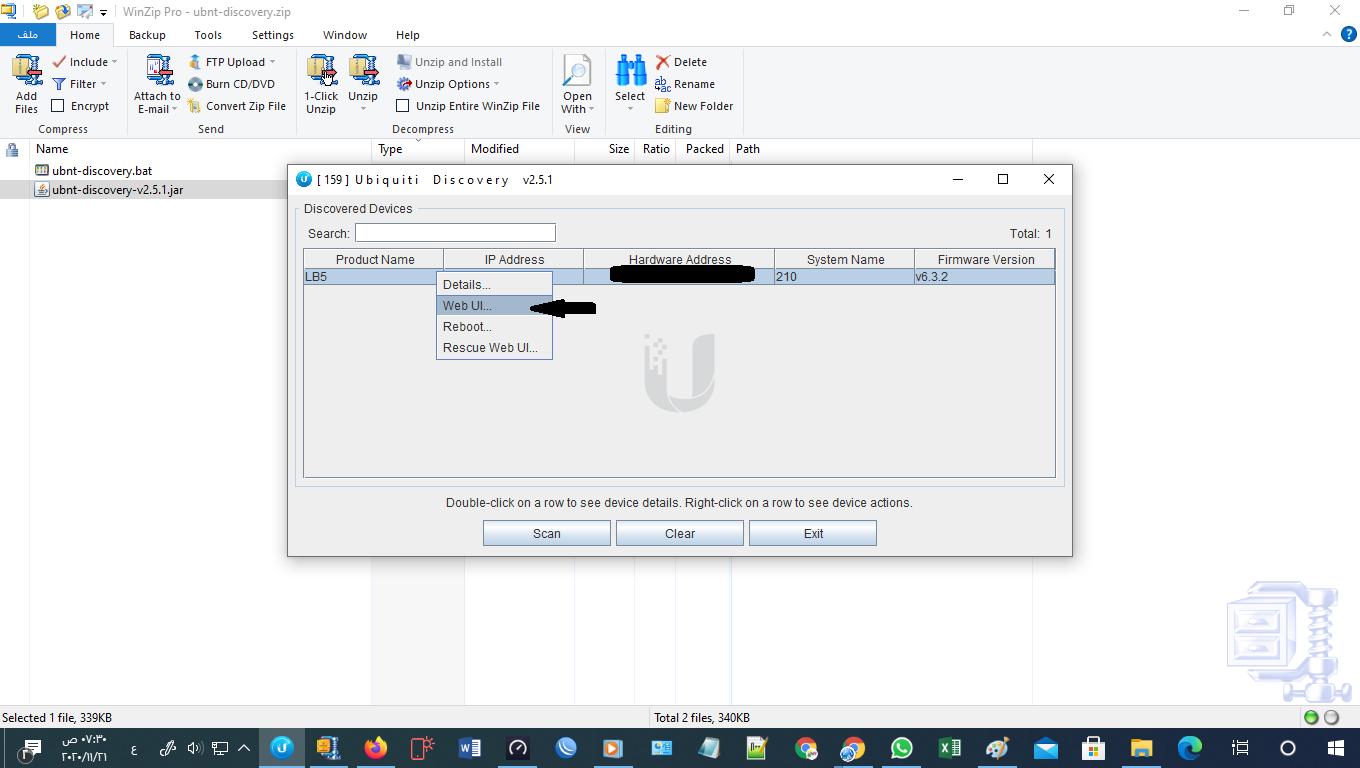Screen dimensions: 1360x768
Task: Sort by Product Name column header
Action: point(374,259)
